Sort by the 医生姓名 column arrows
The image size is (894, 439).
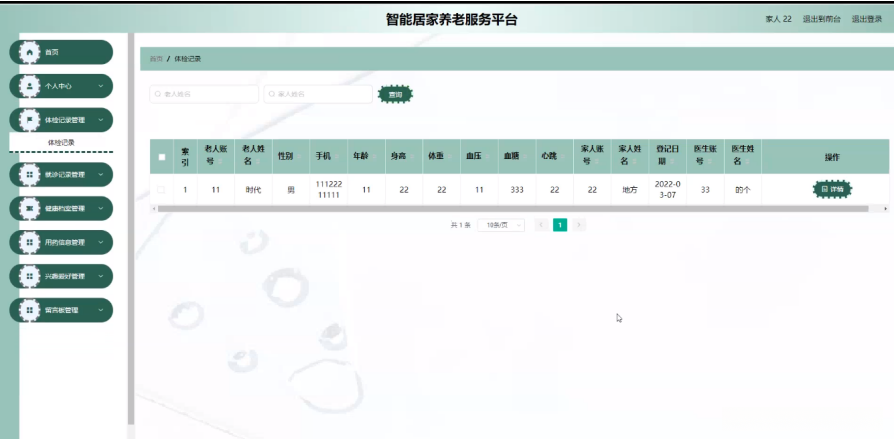747,162
